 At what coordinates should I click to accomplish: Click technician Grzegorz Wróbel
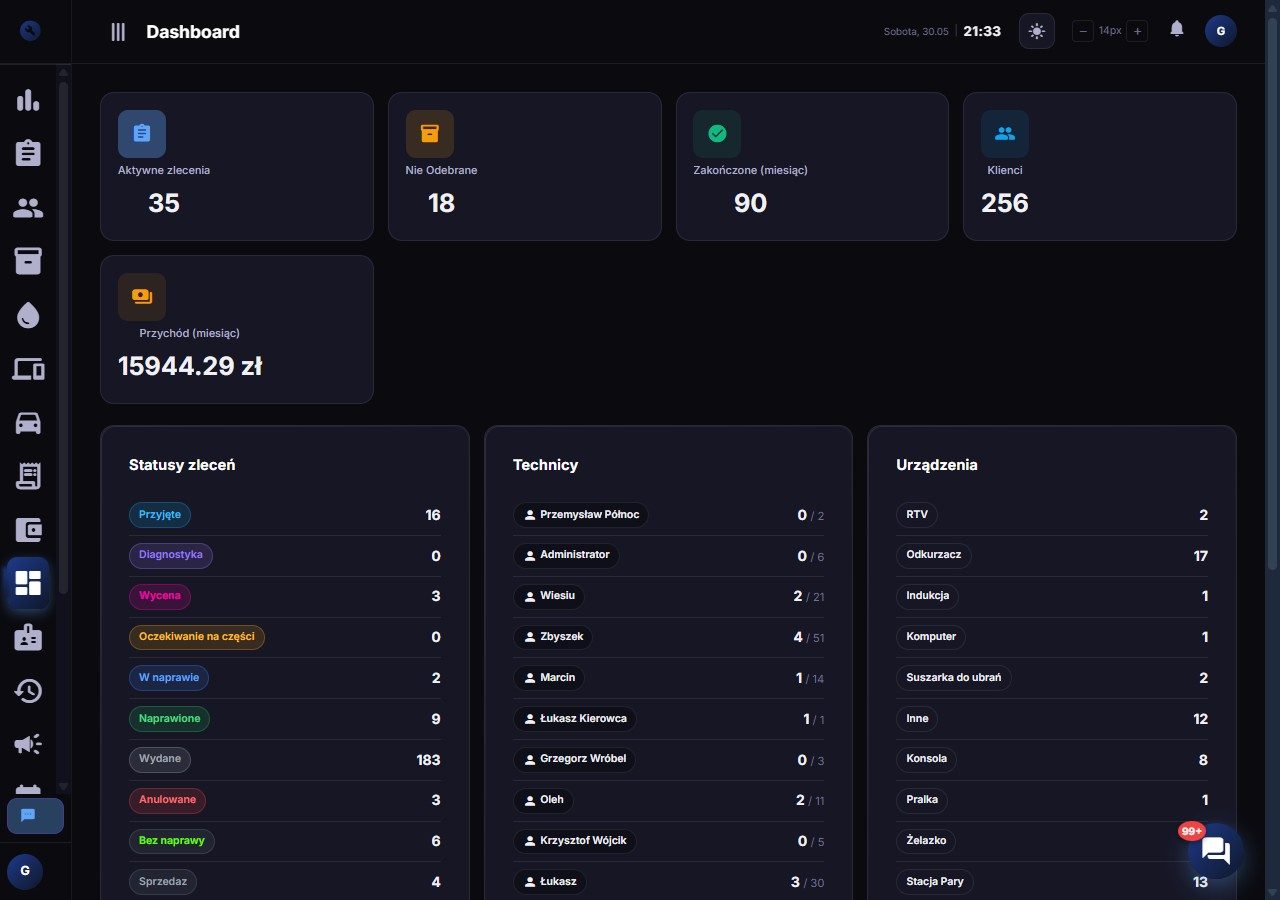coord(574,759)
